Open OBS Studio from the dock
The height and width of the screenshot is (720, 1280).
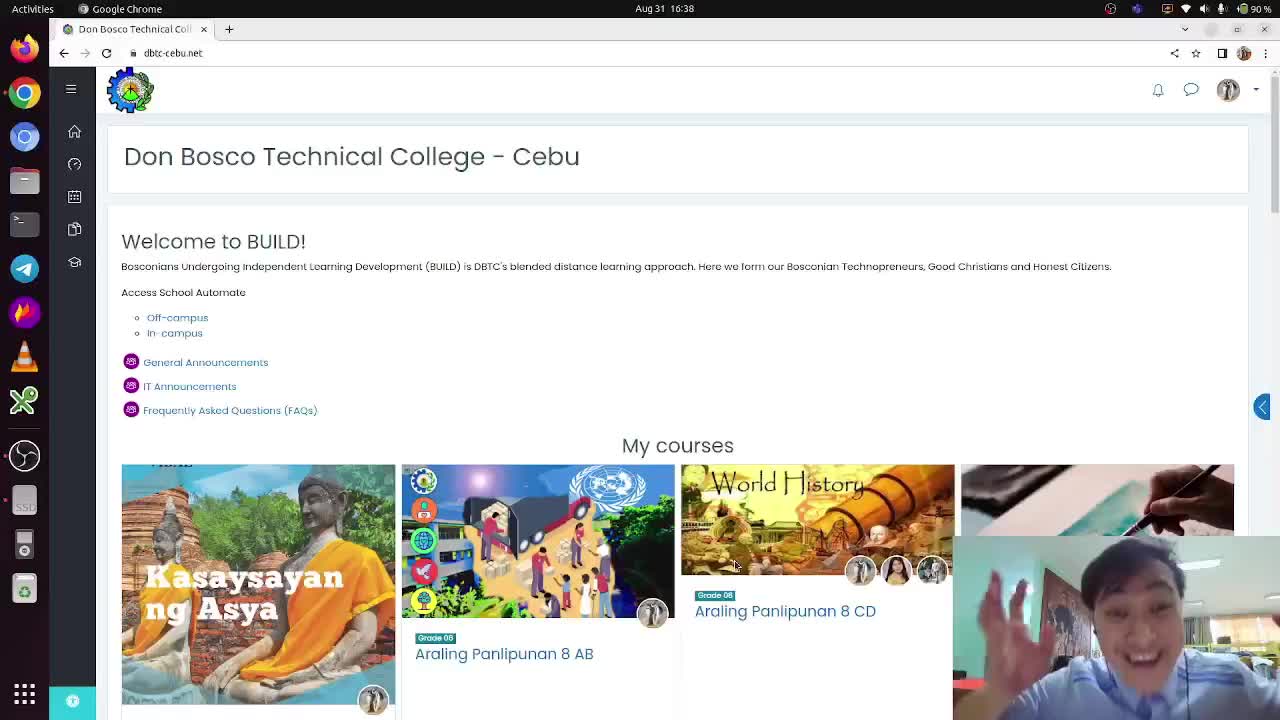click(x=24, y=455)
